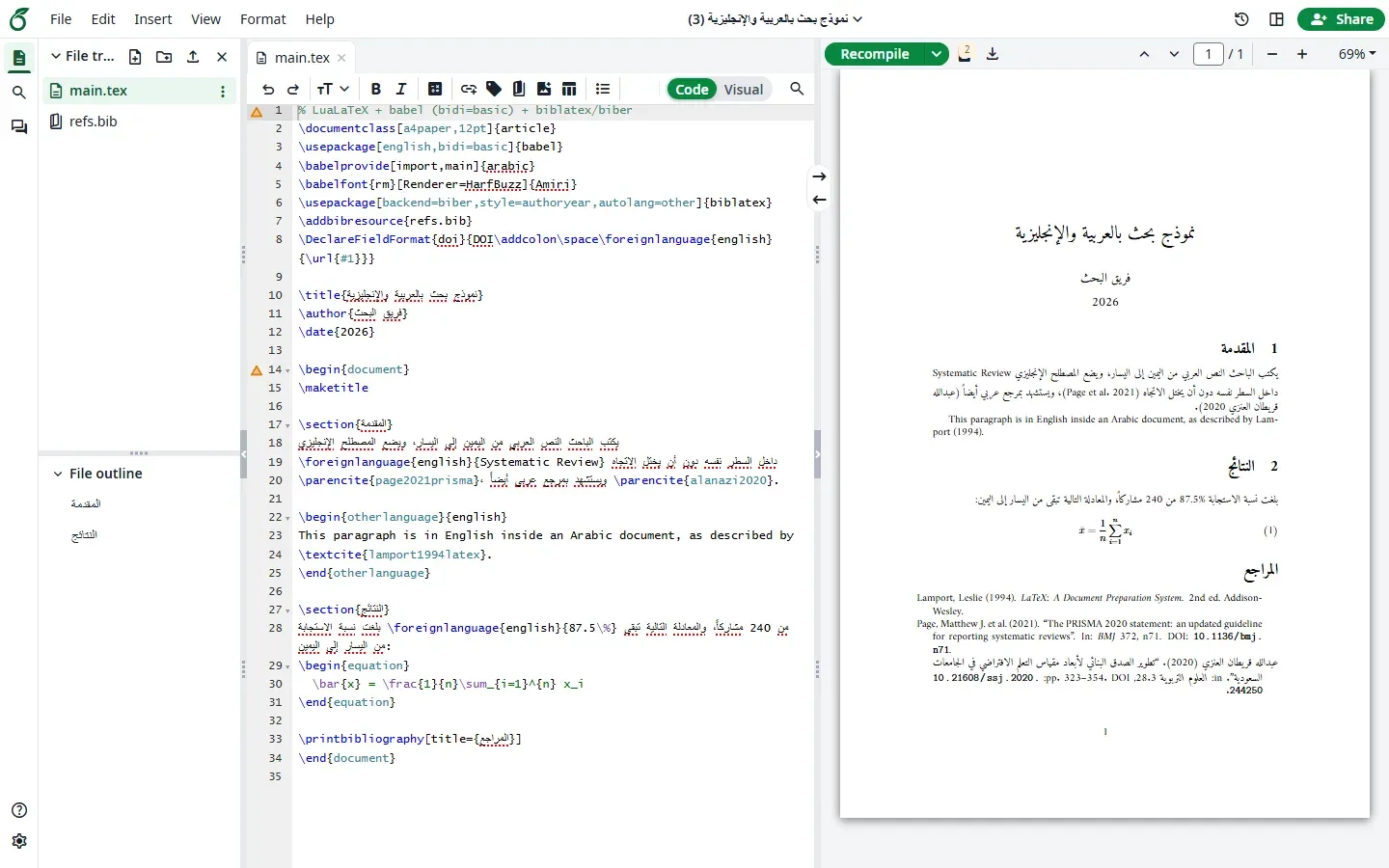Screen dimensions: 1389x868
Task: Open the review chat panel icon
Action: [18, 127]
